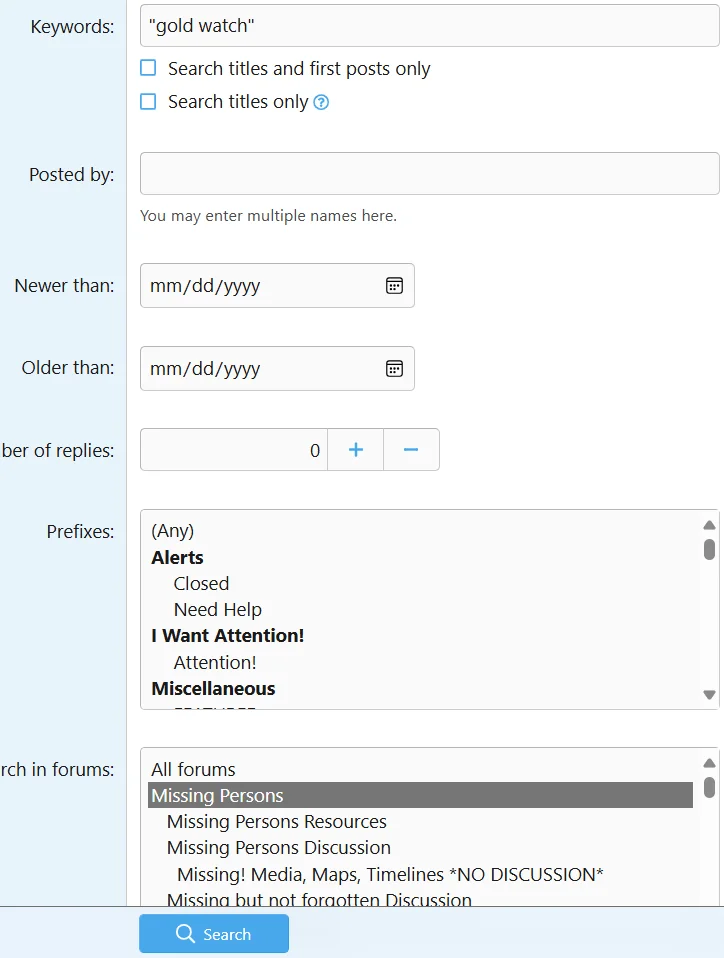Viewport: 724px width, 958px height.
Task: Select the Closed prefix option
Action: 201,583
